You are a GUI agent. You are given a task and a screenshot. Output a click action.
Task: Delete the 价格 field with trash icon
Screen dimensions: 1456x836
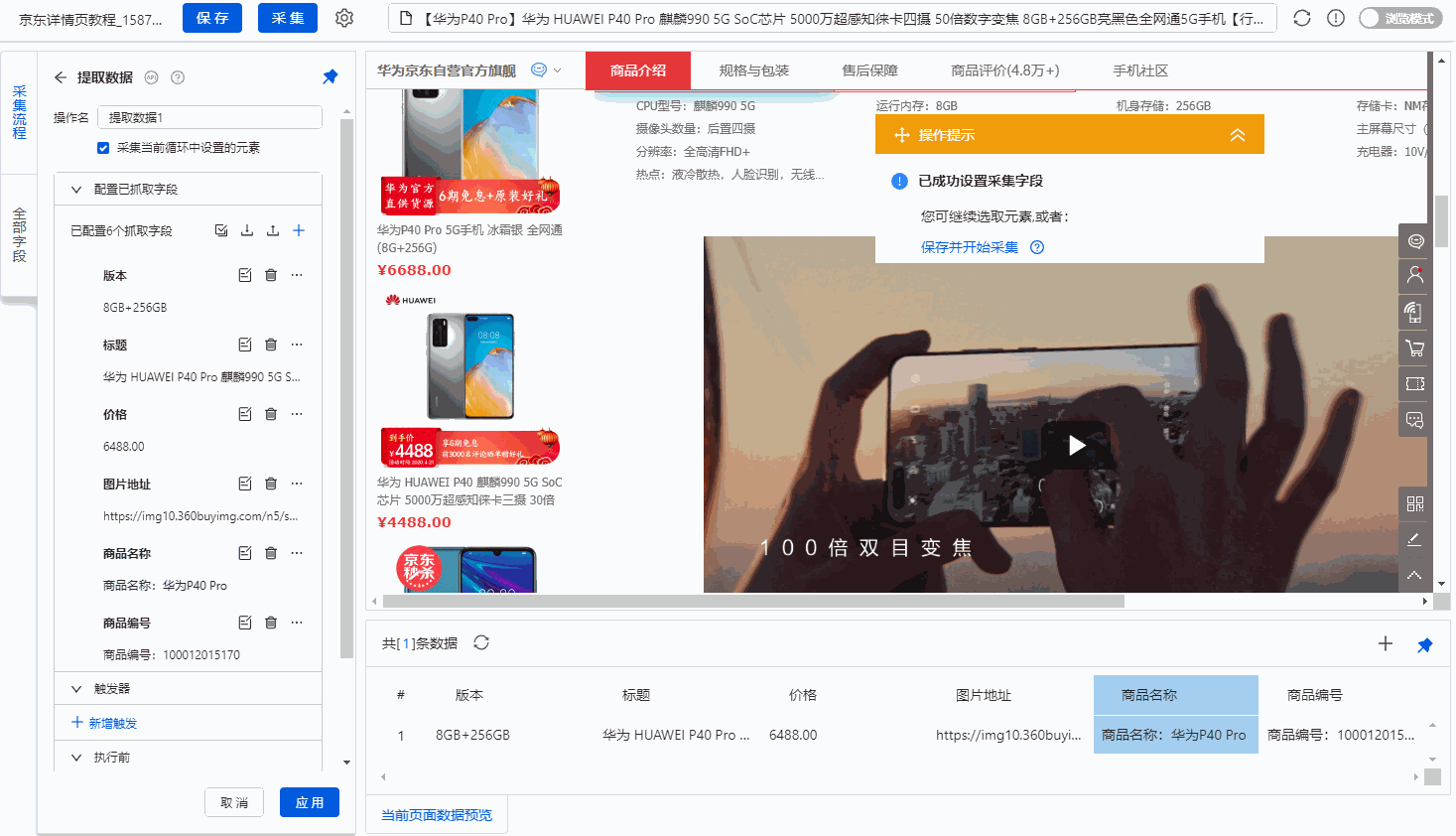point(271,414)
